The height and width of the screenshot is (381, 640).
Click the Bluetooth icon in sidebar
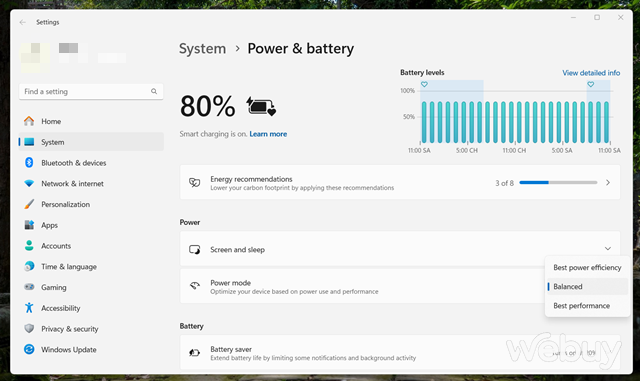pyautogui.click(x=29, y=163)
